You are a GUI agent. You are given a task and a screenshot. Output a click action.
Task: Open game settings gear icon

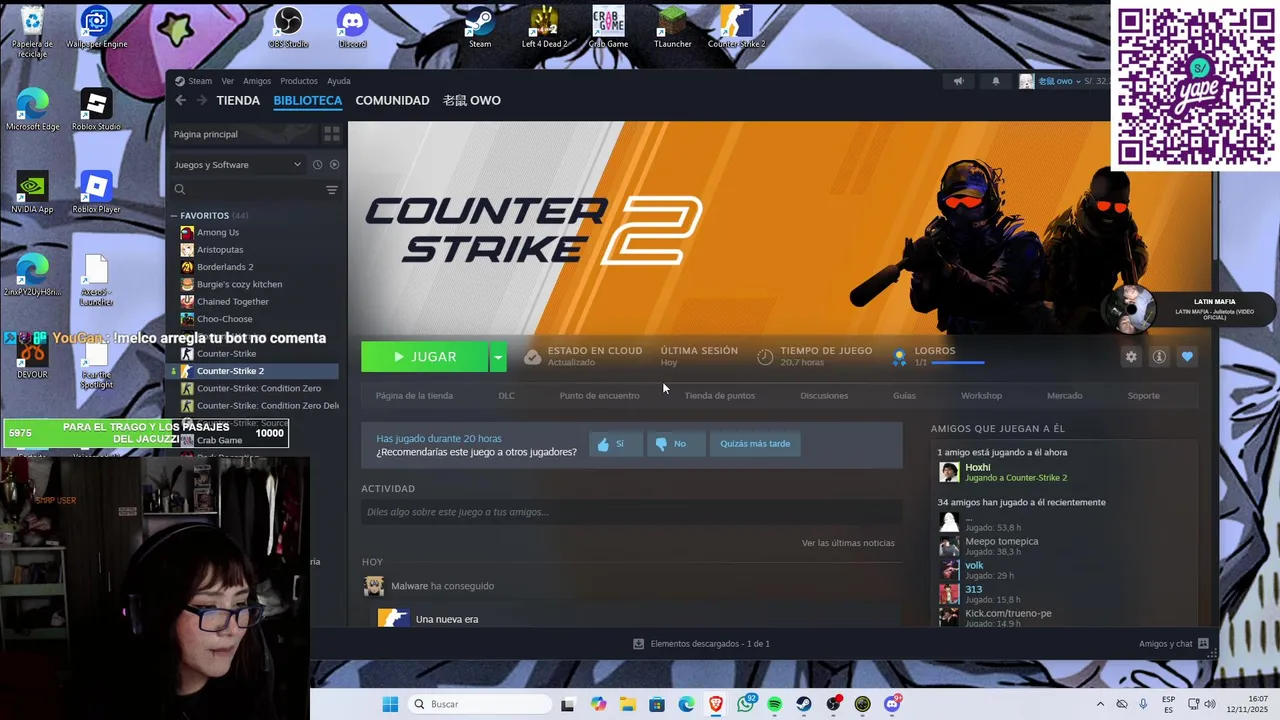(1131, 357)
